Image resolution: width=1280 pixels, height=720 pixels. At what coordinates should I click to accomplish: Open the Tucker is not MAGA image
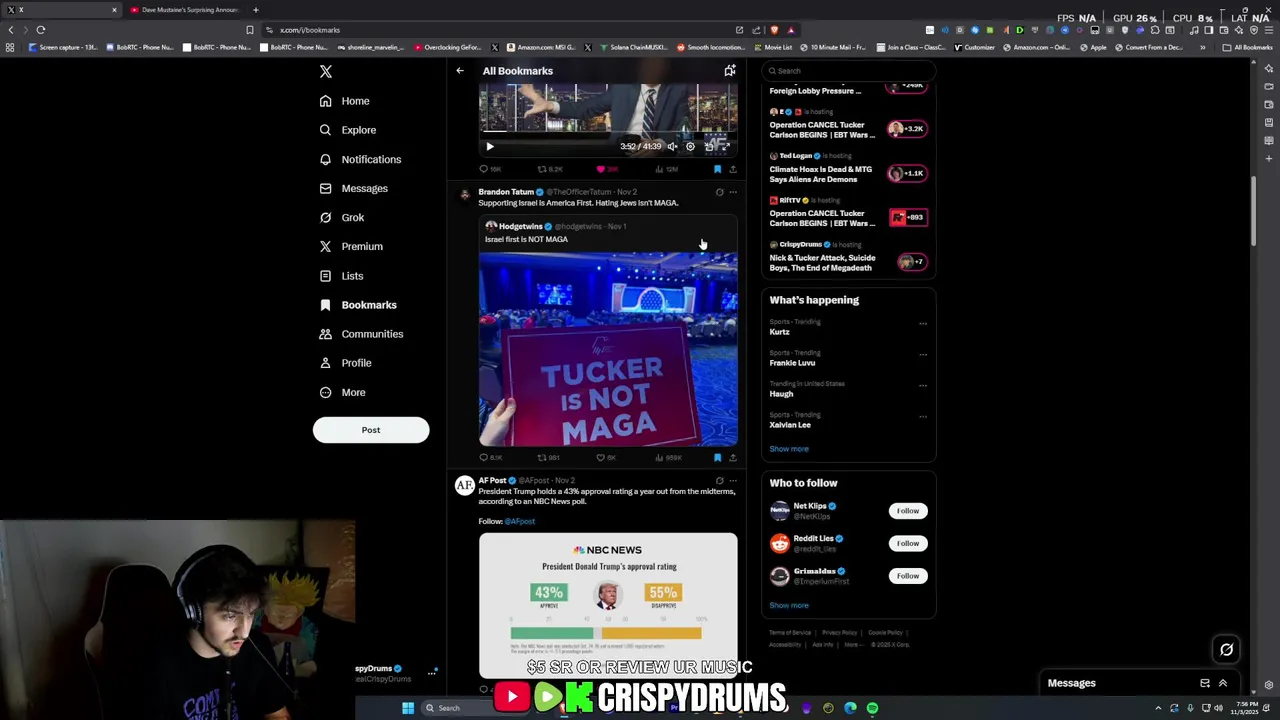click(608, 348)
